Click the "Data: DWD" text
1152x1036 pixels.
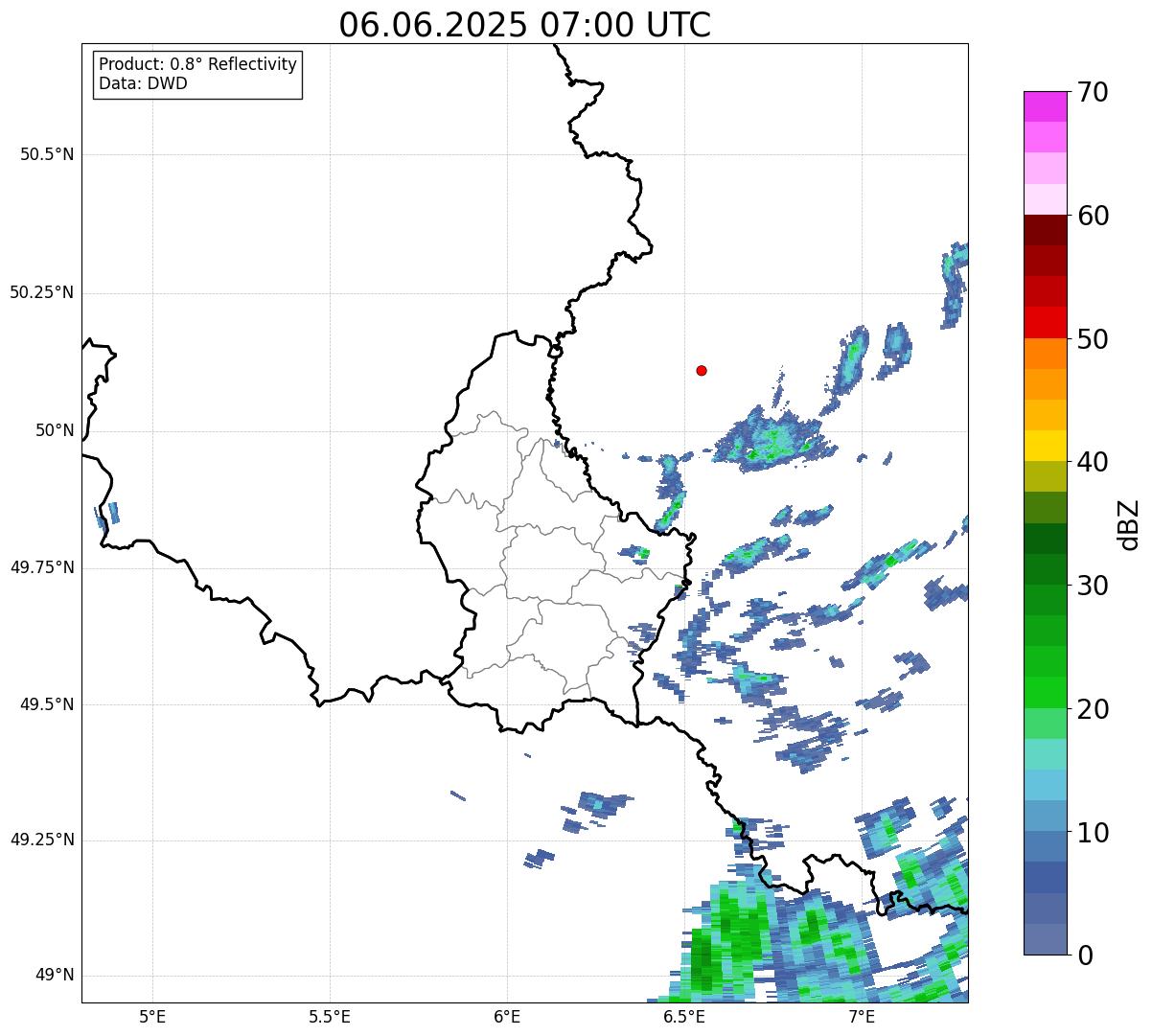[143, 83]
